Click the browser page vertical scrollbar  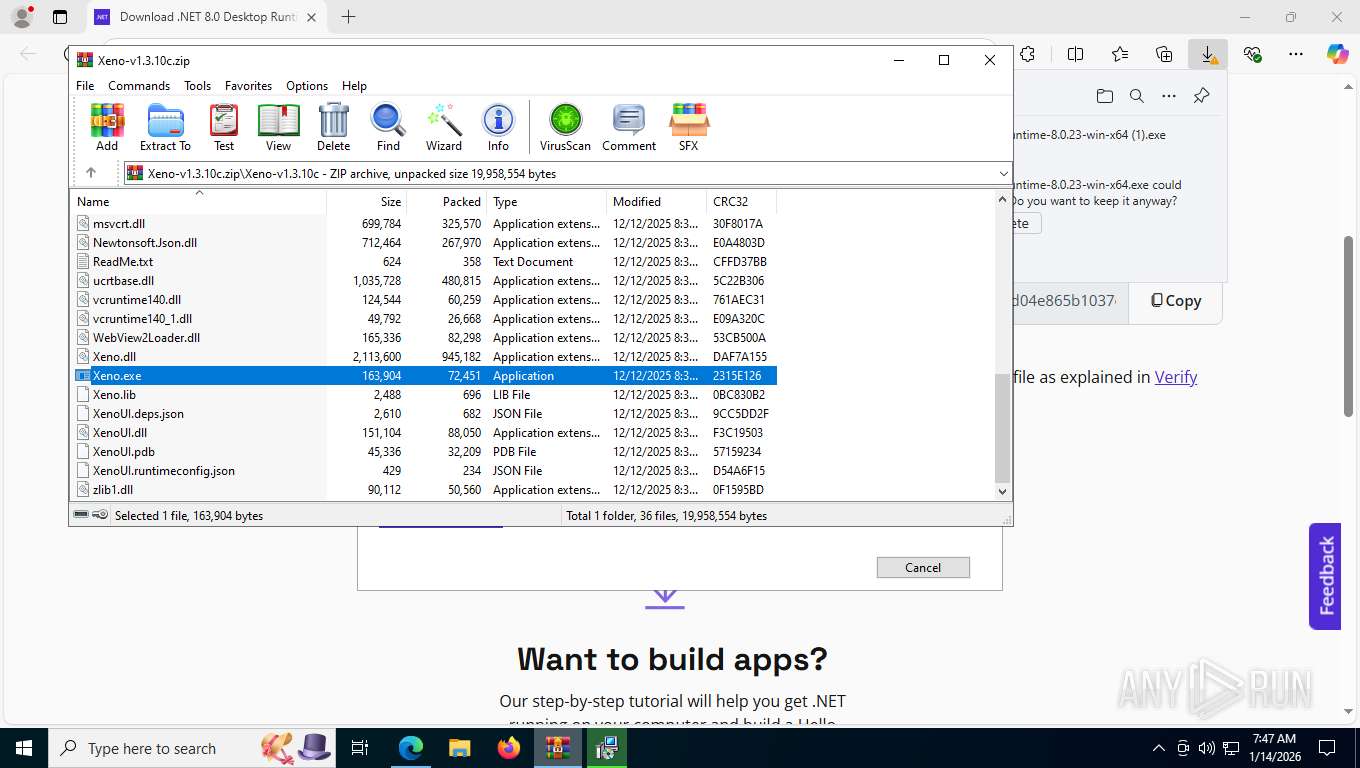point(1348,326)
